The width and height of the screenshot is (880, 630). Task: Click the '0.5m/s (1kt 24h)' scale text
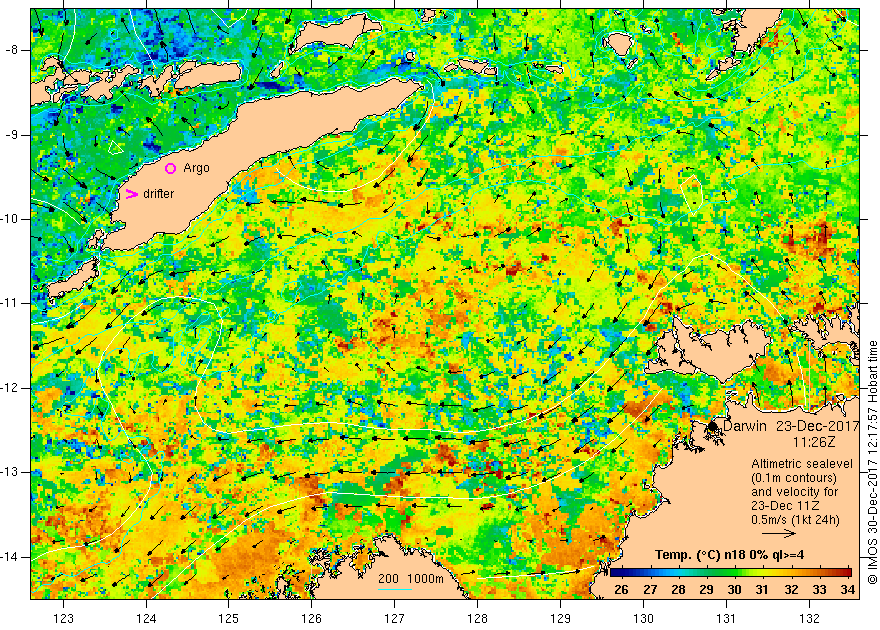click(x=796, y=519)
